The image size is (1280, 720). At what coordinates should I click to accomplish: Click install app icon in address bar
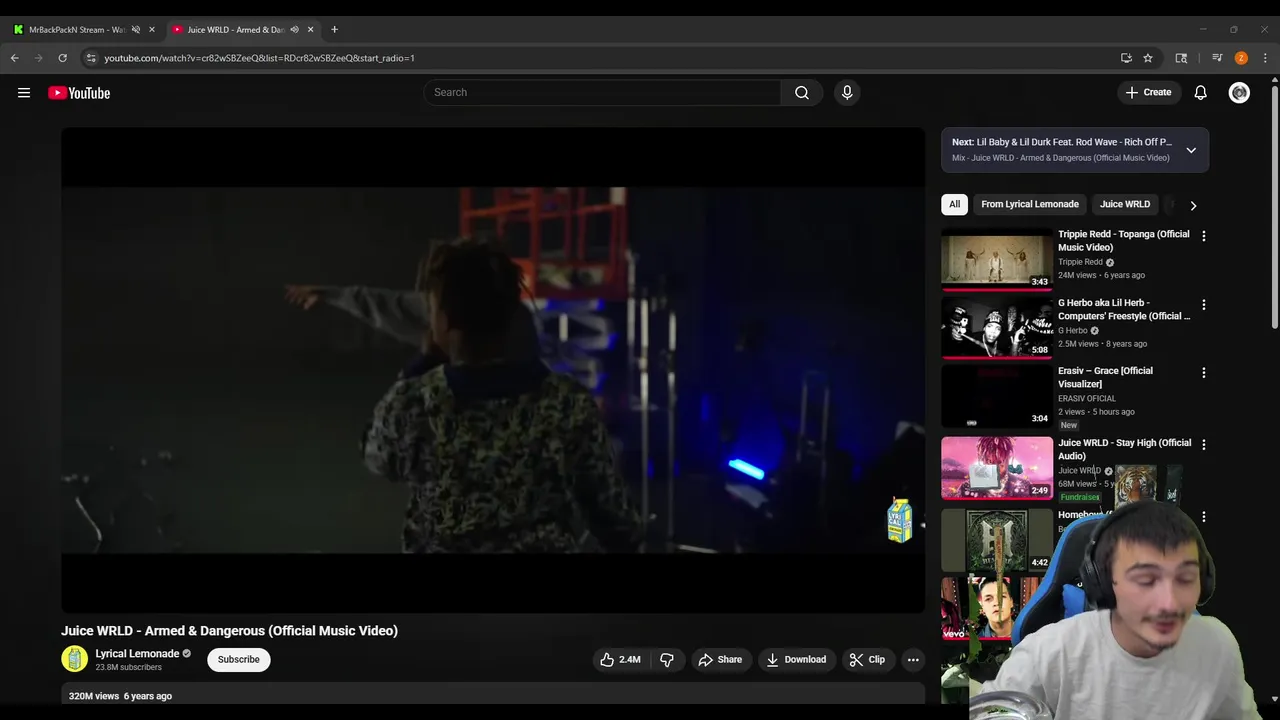pos(1126,58)
